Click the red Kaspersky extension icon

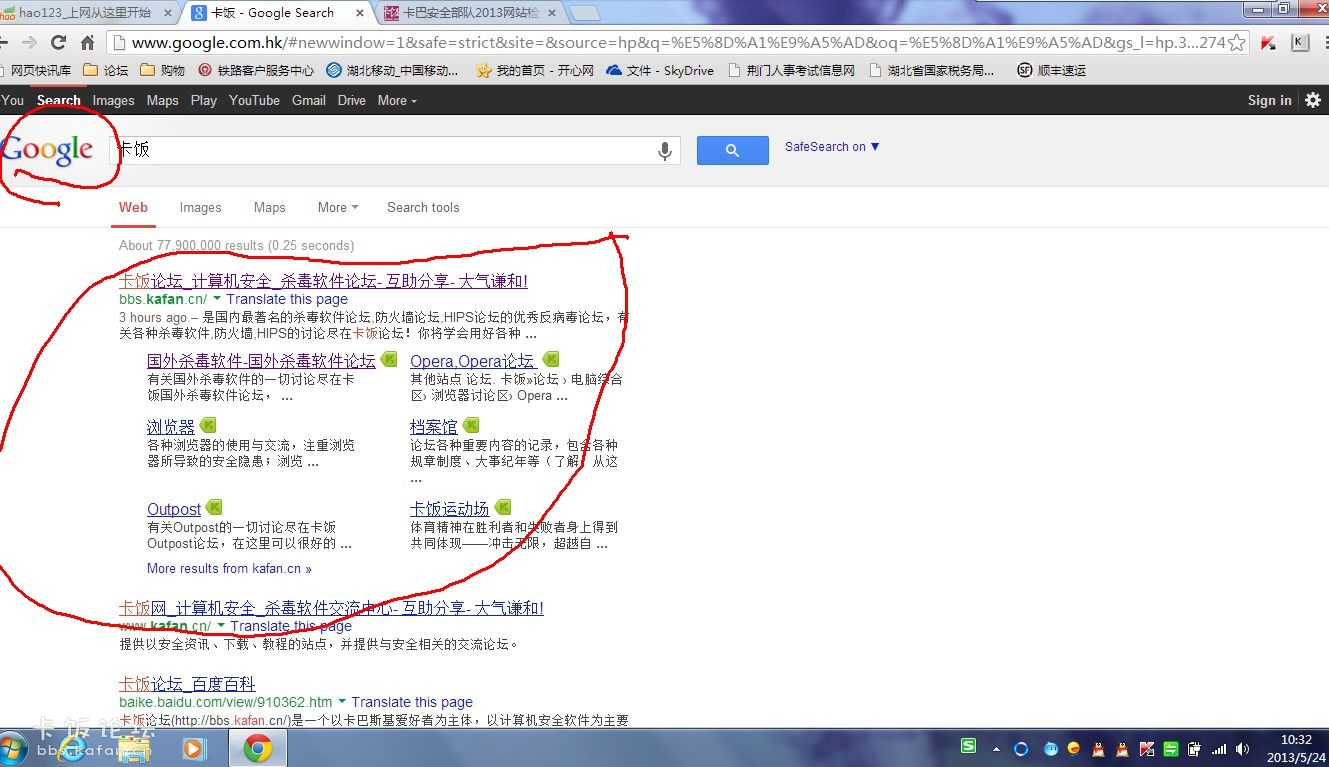tap(1268, 43)
